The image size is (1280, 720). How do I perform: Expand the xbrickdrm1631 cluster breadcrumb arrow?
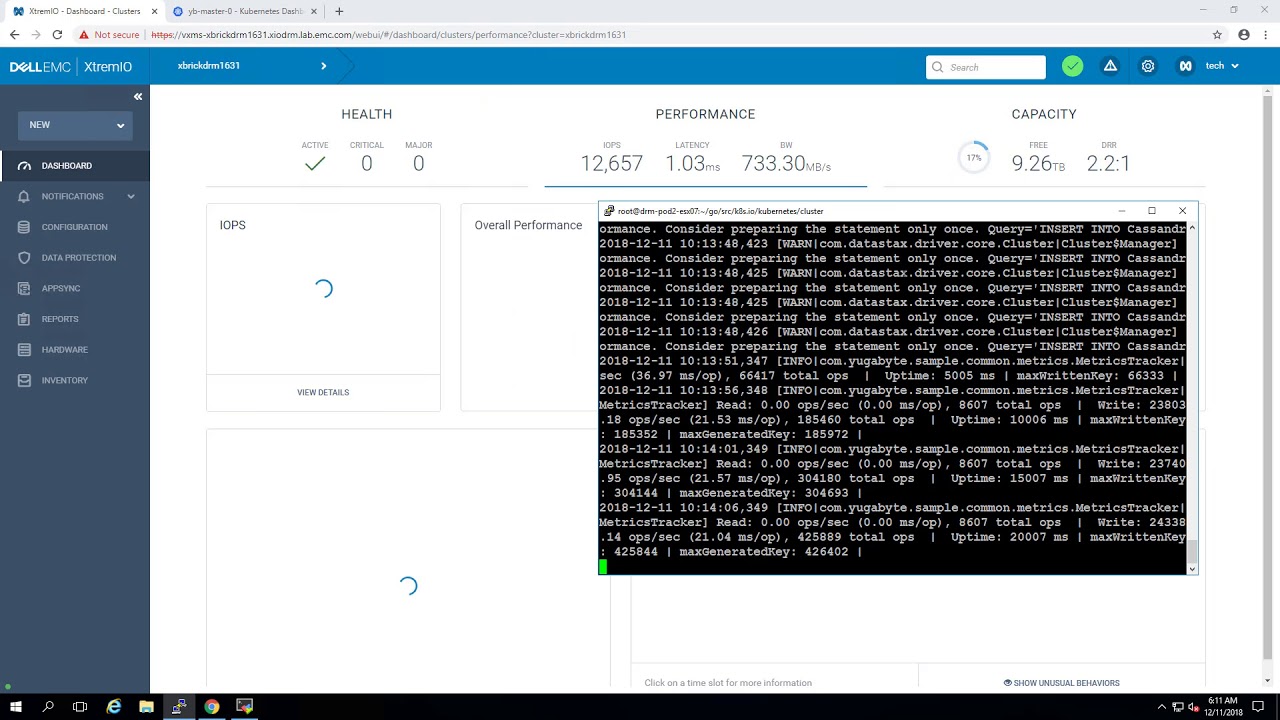(x=323, y=66)
